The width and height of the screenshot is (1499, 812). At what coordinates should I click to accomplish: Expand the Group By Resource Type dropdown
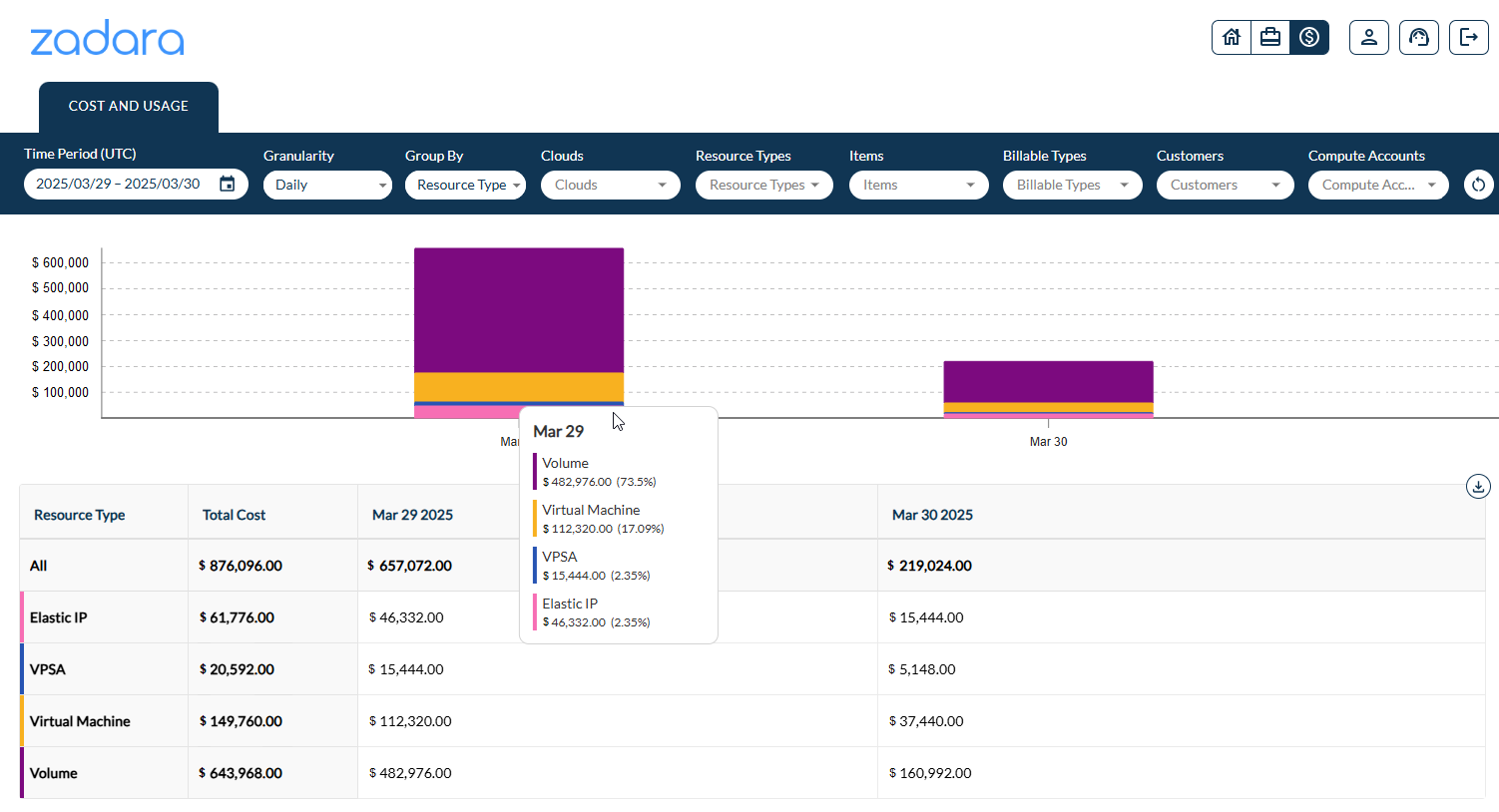(x=465, y=185)
